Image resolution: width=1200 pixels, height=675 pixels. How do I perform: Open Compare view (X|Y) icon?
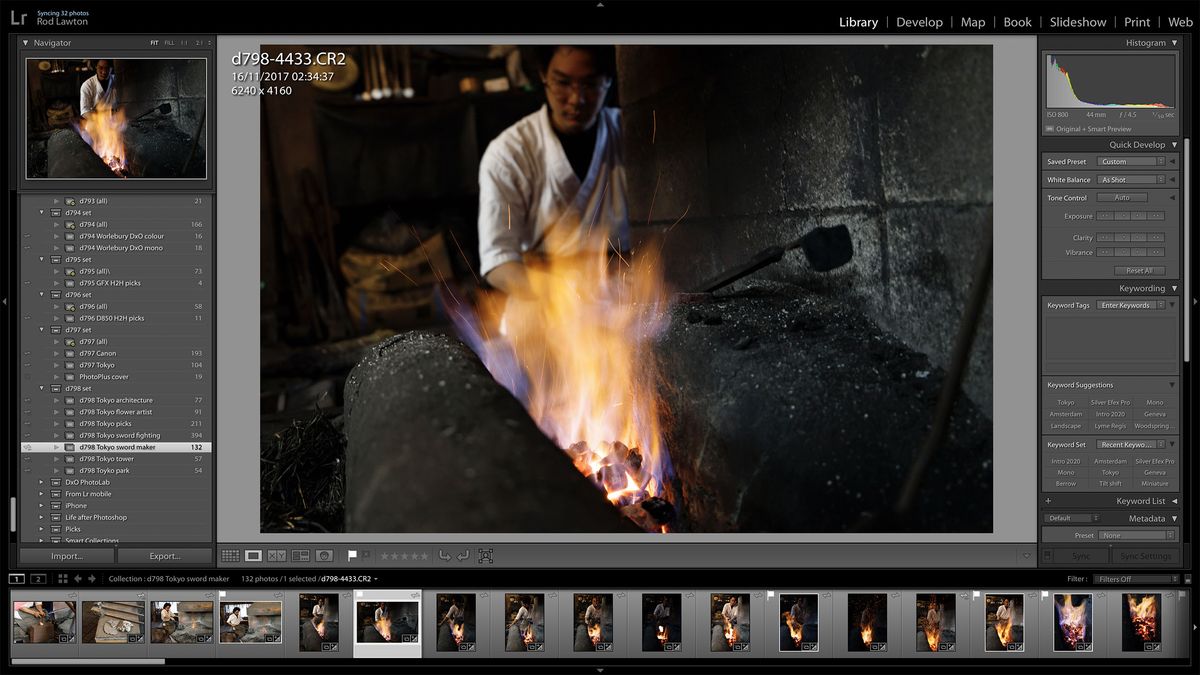tap(277, 555)
